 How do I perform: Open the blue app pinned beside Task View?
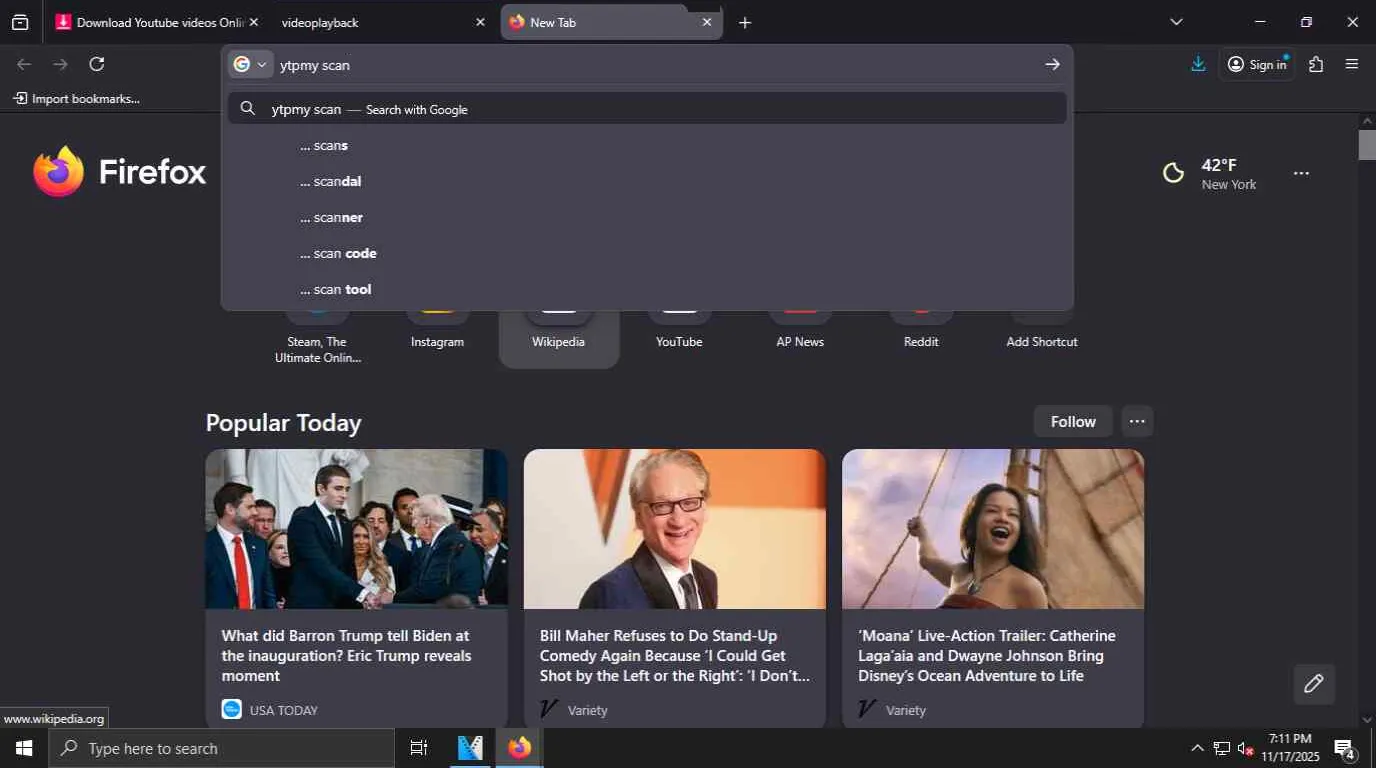(x=470, y=748)
